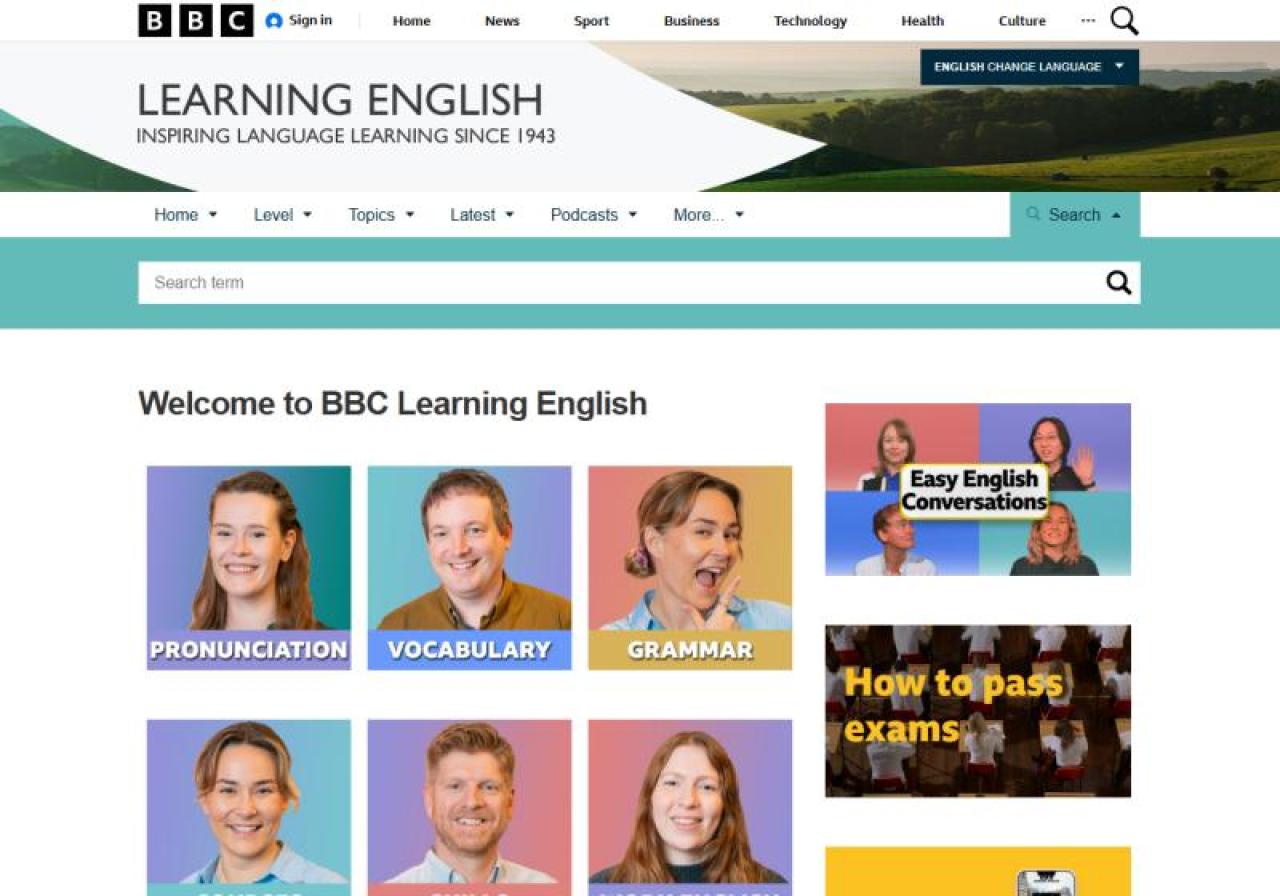Click the Learning English header title
Image resolution: width=1280 pixels, height=896 pixels.
point(340,100)
